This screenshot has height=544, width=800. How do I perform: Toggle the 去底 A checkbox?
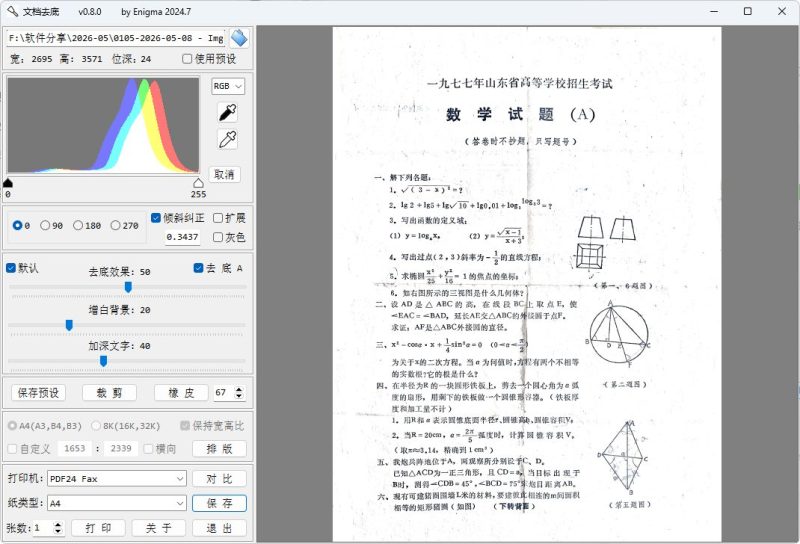click(198, 268)
